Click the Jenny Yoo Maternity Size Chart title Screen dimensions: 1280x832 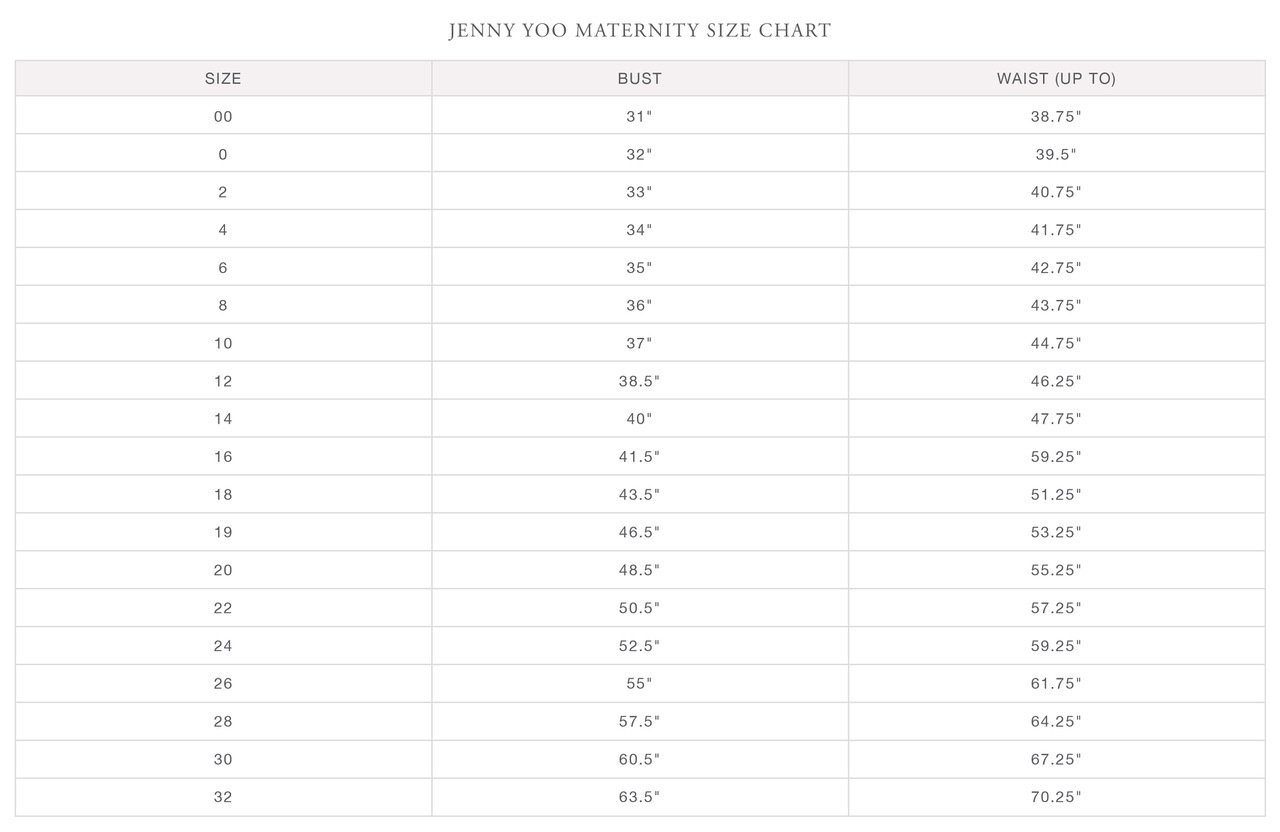coord(640,30)
